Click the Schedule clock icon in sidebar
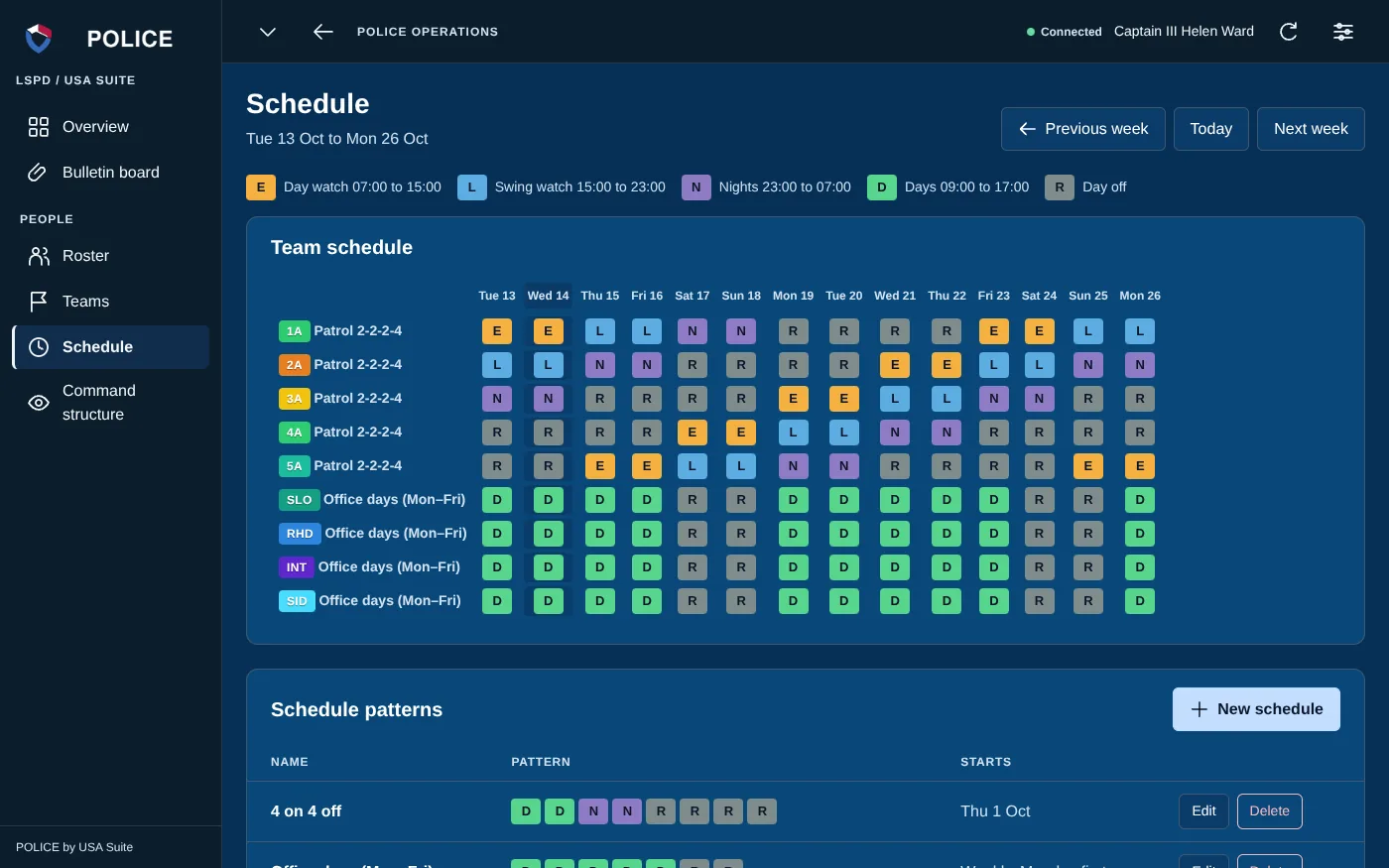 point(39,347)
